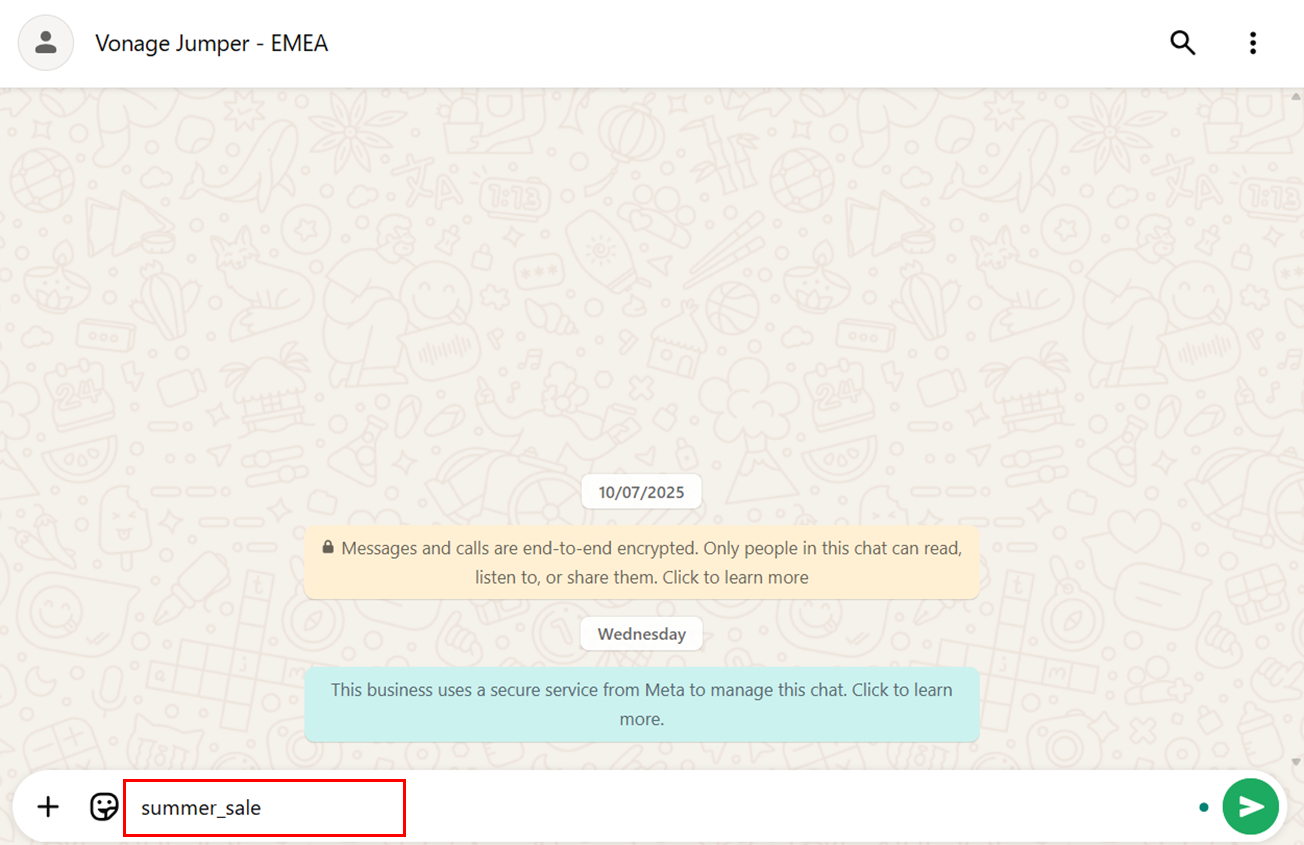Click the 10/07/2025 date badge
The height and width of the screenshot is (845, 1304).
(641, 492)
